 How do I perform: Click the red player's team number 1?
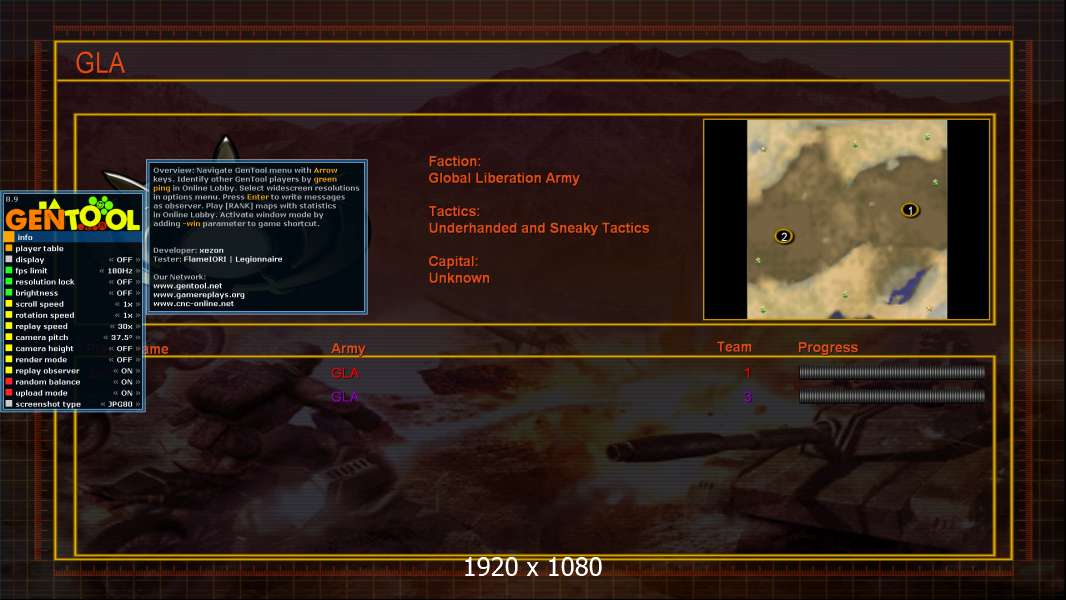[x=747, y=372]
